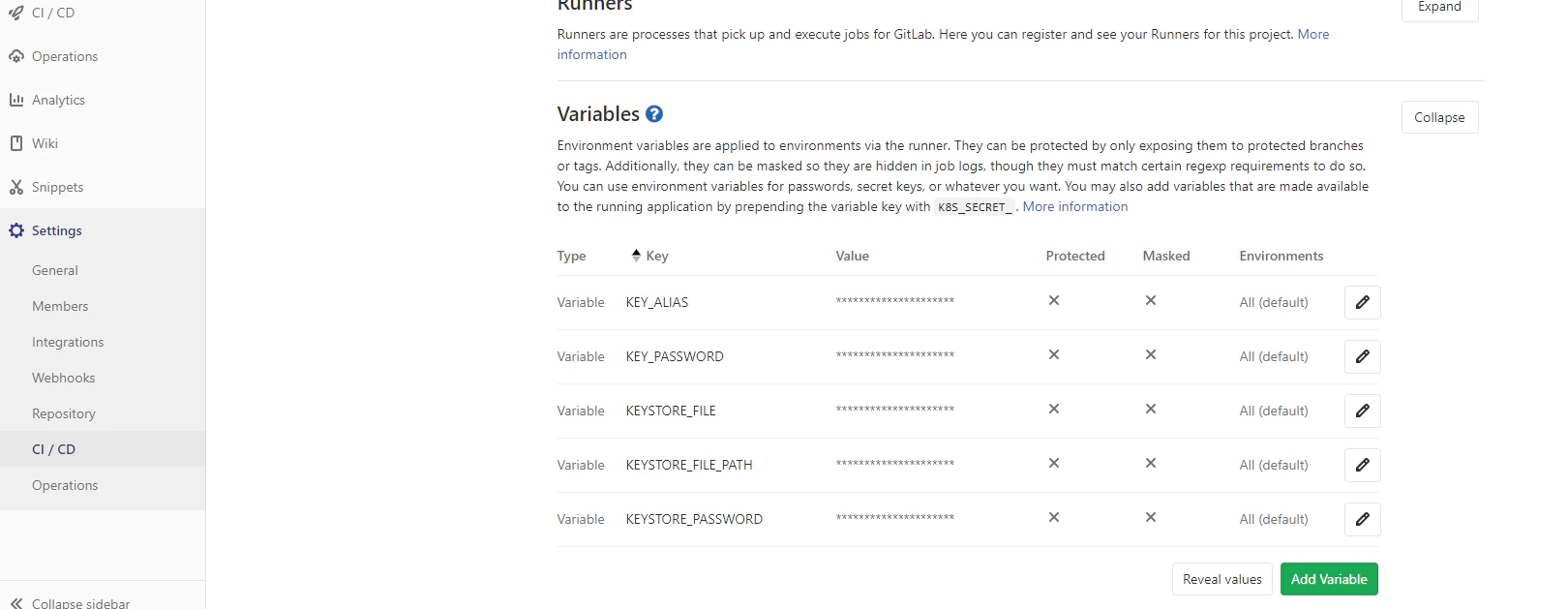Open Members settings page
Screen dimensions: 1568x609
click(x=60, y=306)
